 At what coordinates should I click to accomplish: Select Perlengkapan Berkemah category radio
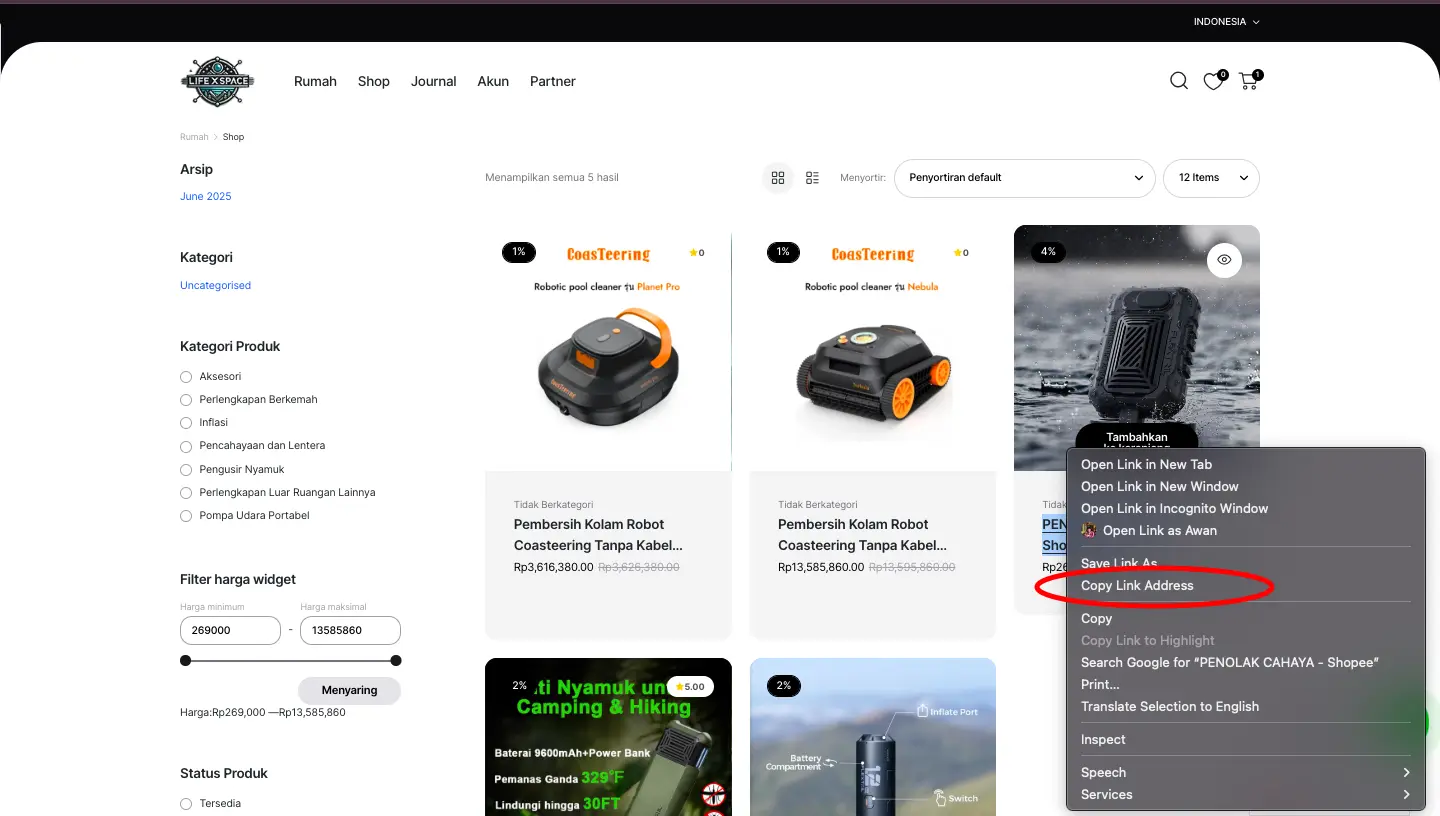tap(186, 400)
